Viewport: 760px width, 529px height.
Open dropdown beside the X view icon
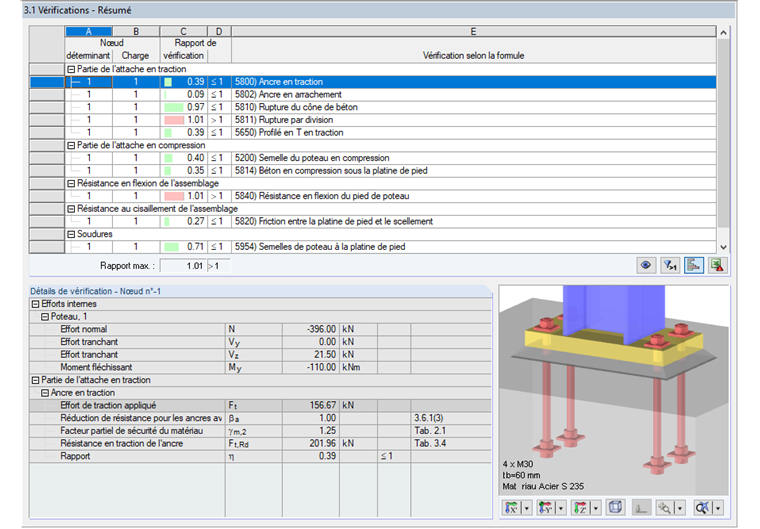pyautogui.click(x=526, y=508)
